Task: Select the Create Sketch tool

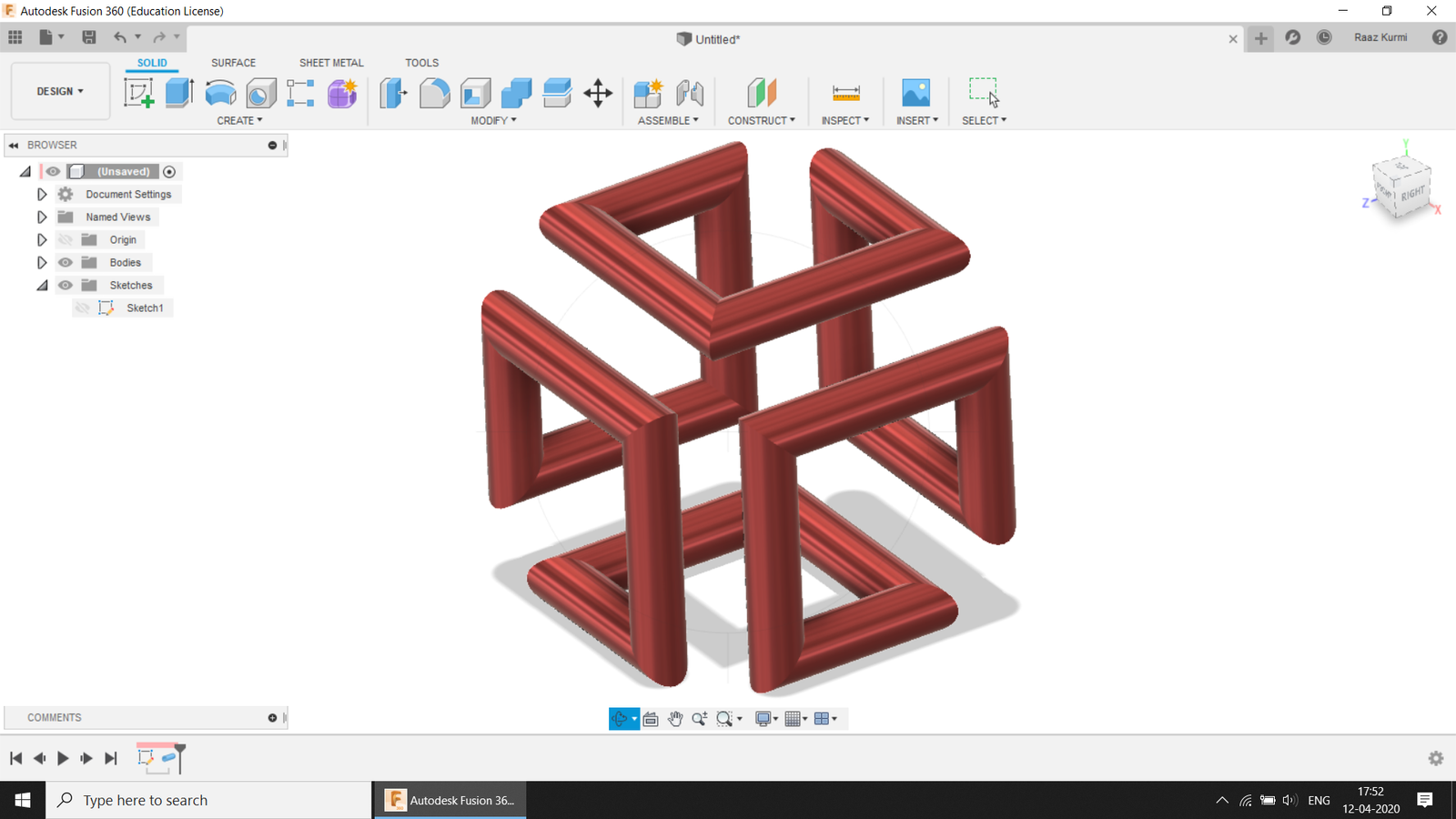Action: coord(138,93)
